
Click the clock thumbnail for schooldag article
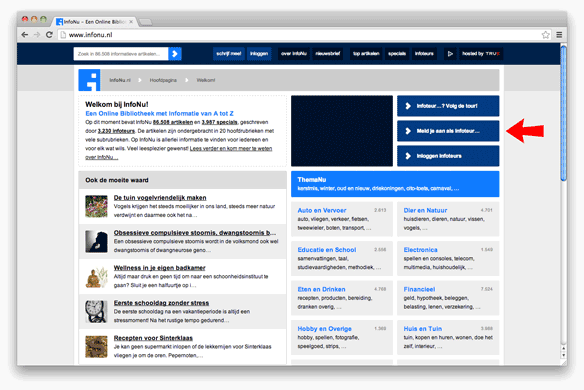click(96, 311)
